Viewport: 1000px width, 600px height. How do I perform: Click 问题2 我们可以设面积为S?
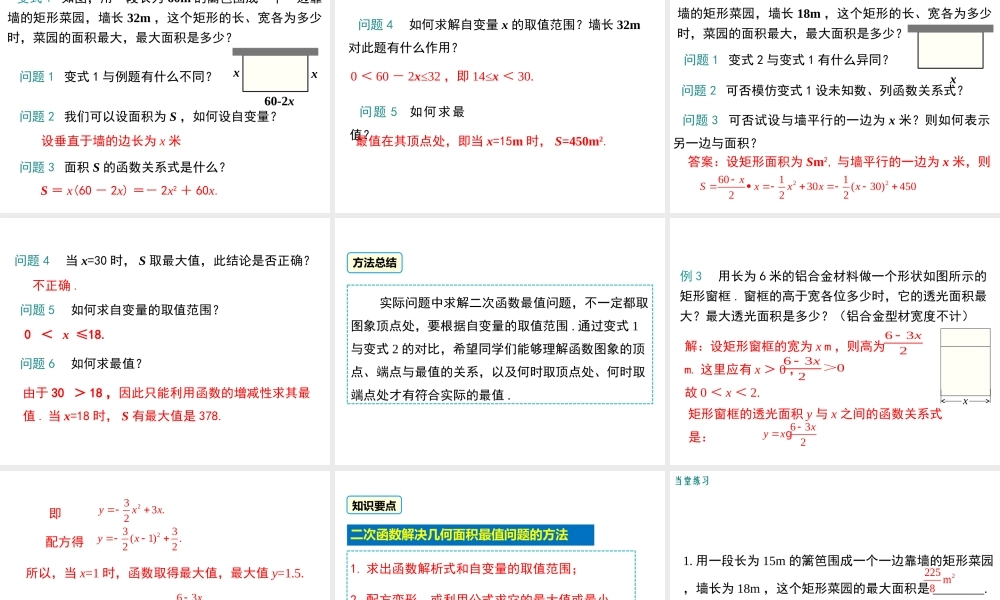pos(148,117)
